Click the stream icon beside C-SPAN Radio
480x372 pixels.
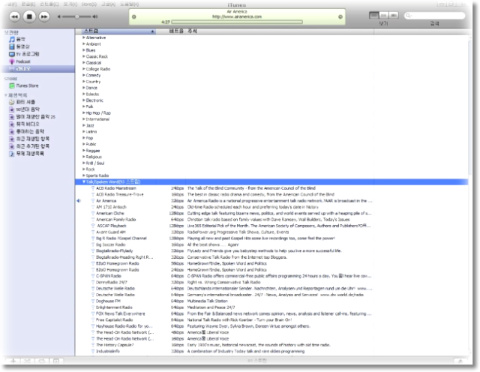tap(93, 276)
